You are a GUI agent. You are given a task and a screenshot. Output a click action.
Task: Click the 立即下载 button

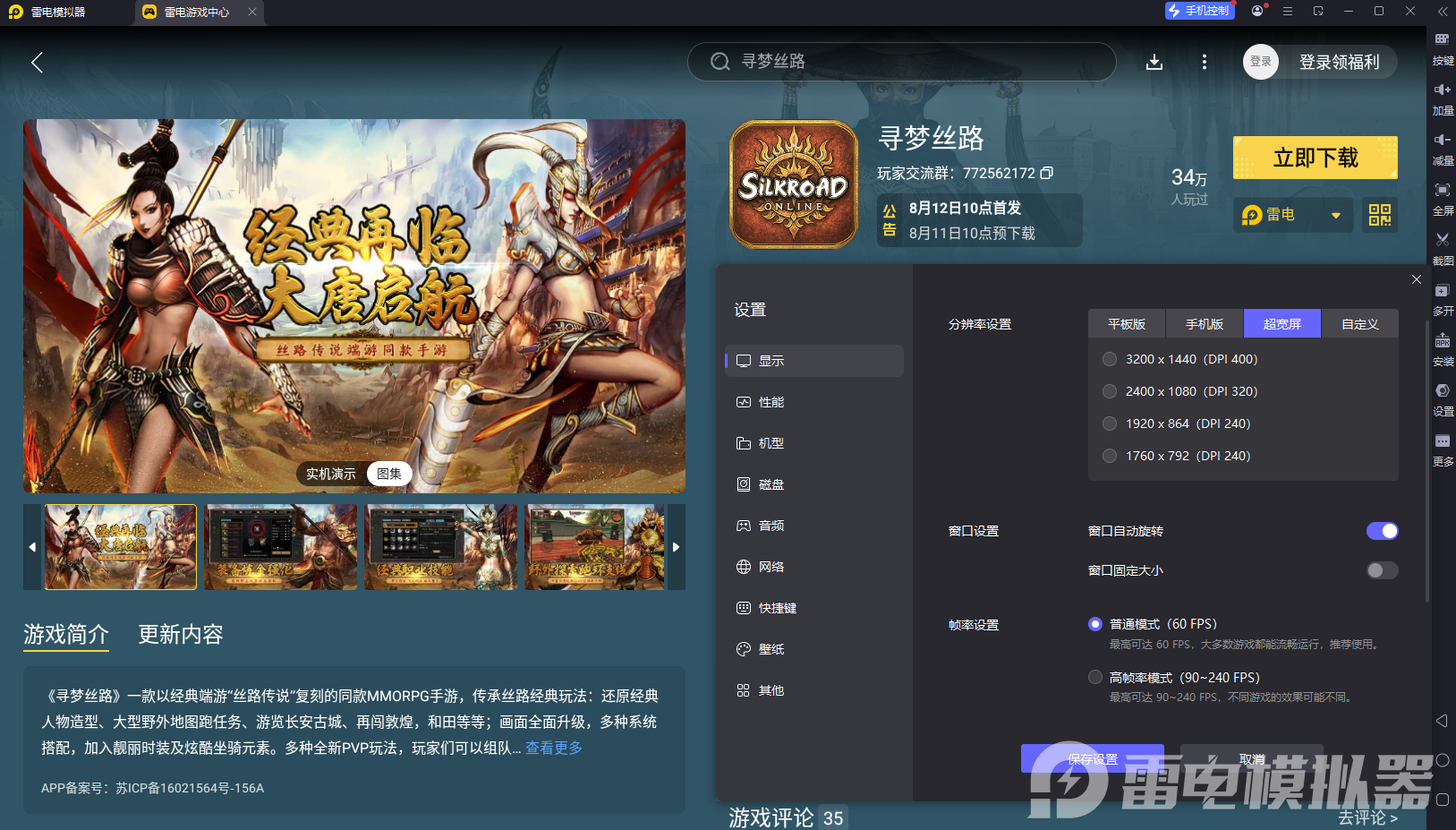pos(1316,158)
